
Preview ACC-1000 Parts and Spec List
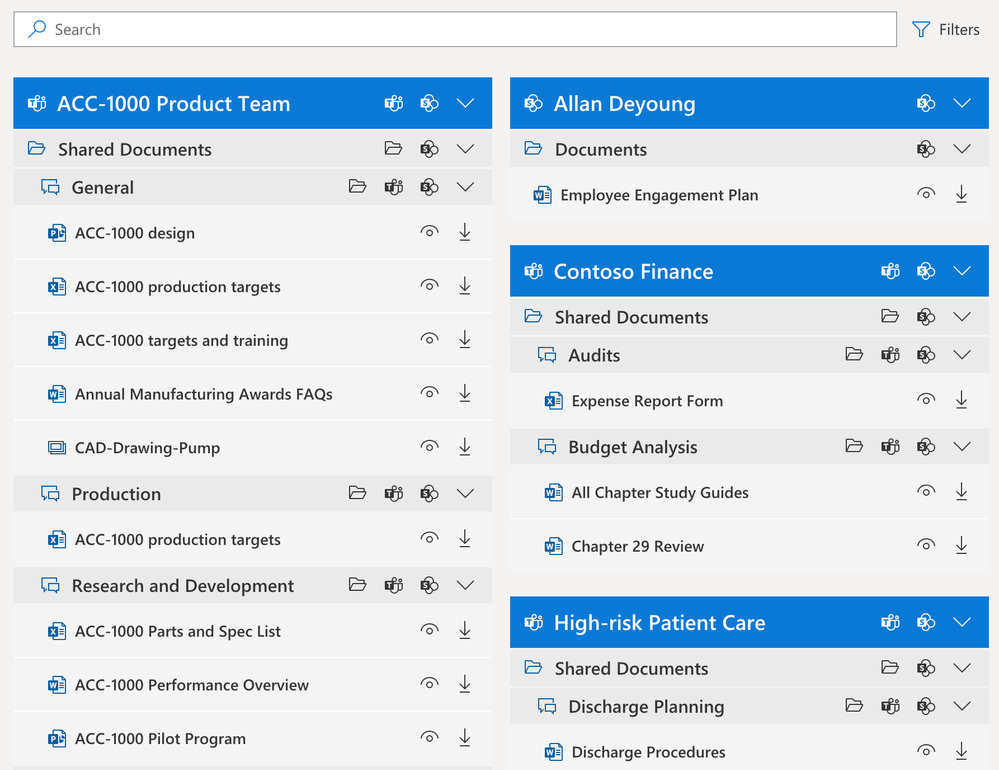tap(429, 631)
